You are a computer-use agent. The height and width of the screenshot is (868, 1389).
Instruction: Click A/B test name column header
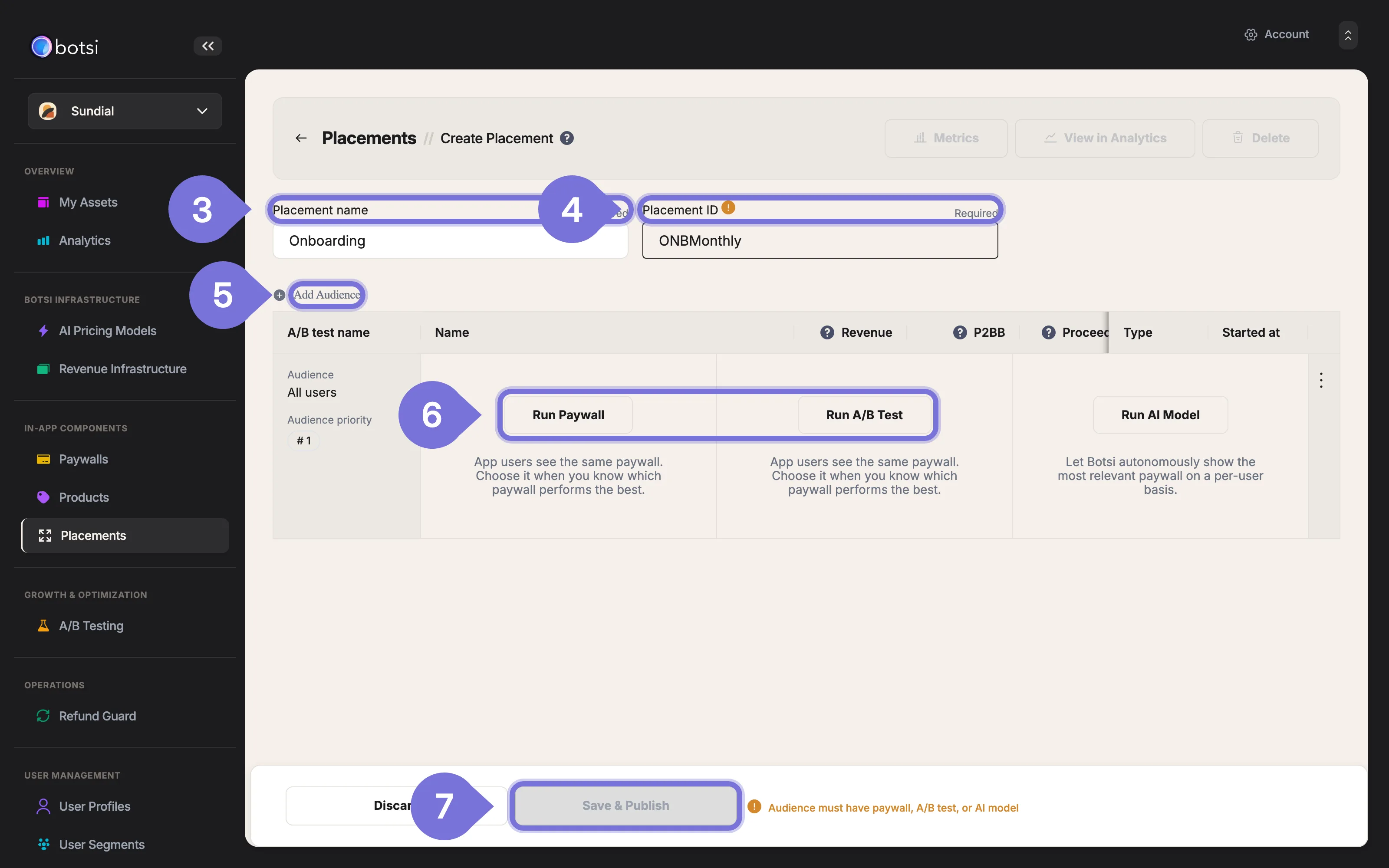[x=328, y=332]
